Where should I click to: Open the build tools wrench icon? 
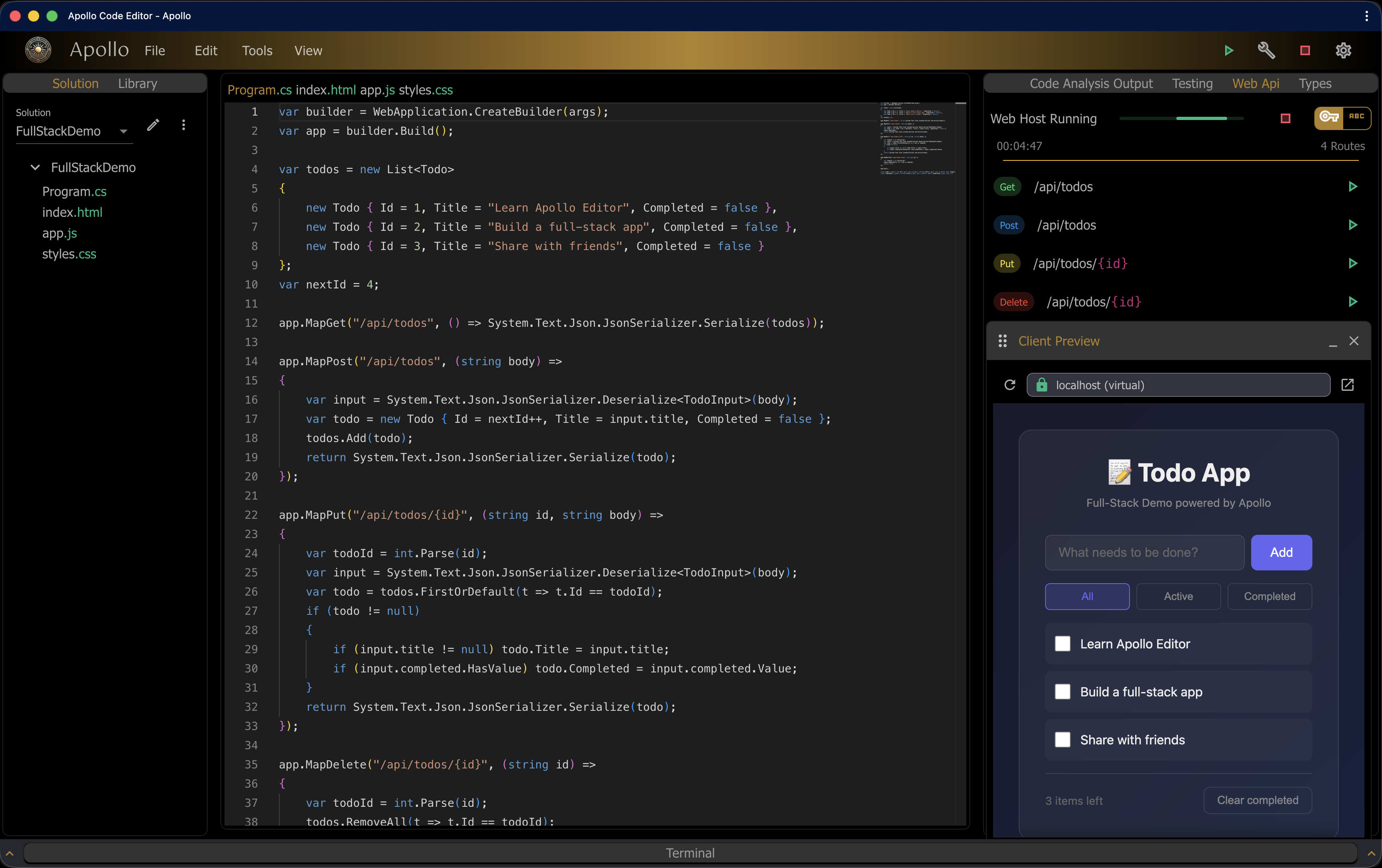[x=1266, y=50]
